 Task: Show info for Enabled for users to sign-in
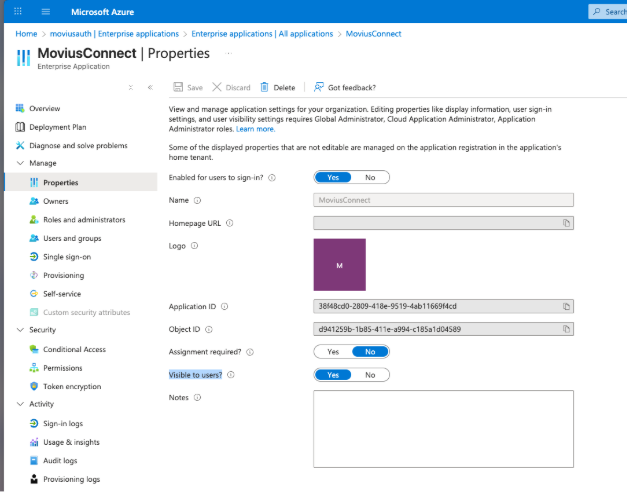(272, 178)
